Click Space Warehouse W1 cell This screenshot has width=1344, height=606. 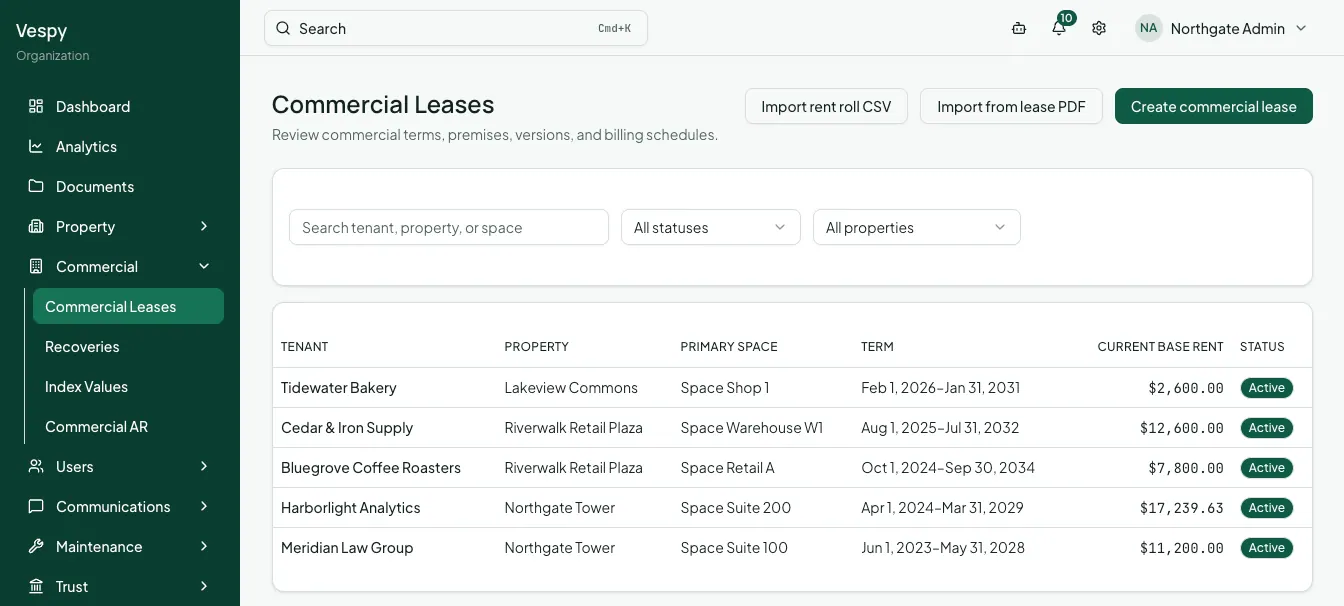[x=752, y=427]
